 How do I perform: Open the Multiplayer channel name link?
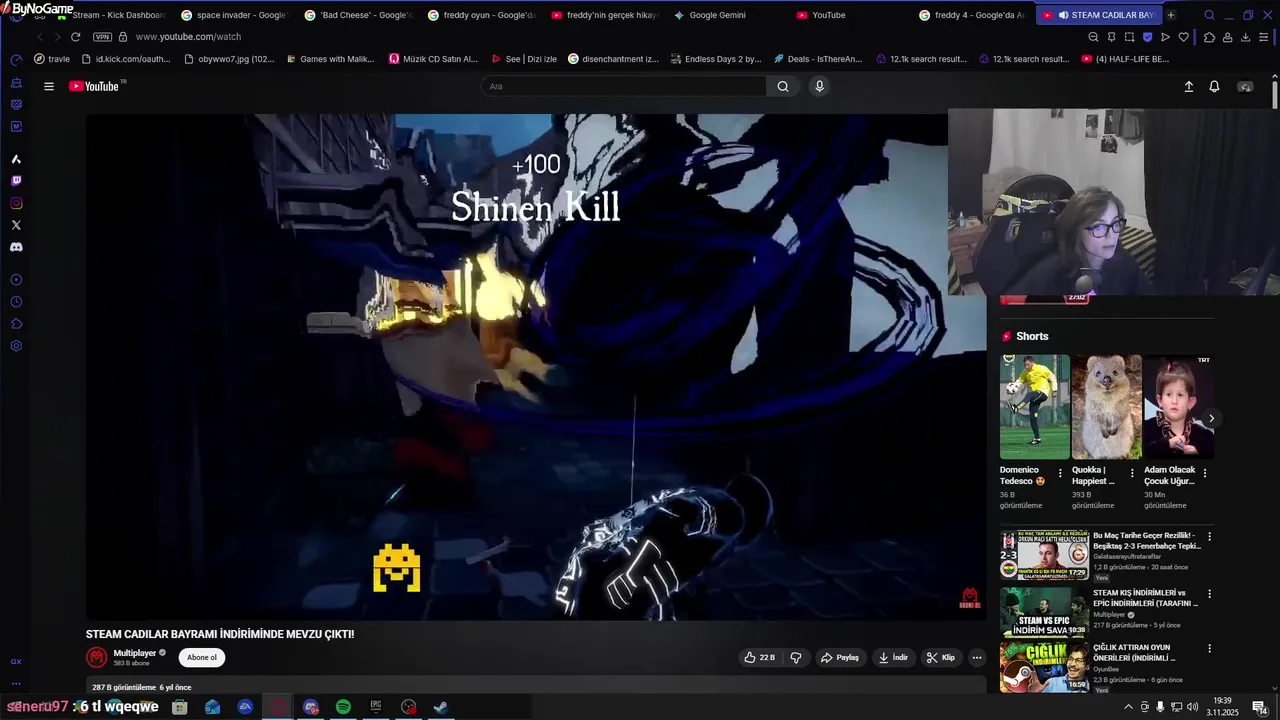(135, 653)
